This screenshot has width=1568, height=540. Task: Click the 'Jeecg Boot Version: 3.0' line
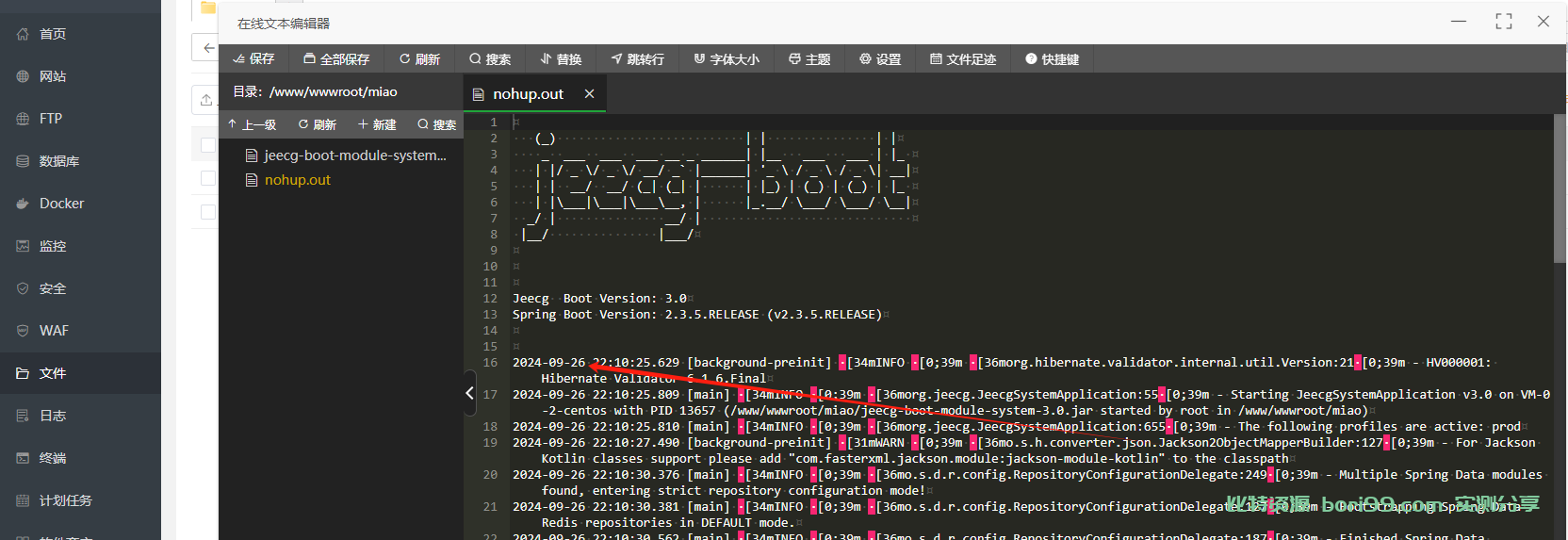pyautogui.click(x=599, y=298)
